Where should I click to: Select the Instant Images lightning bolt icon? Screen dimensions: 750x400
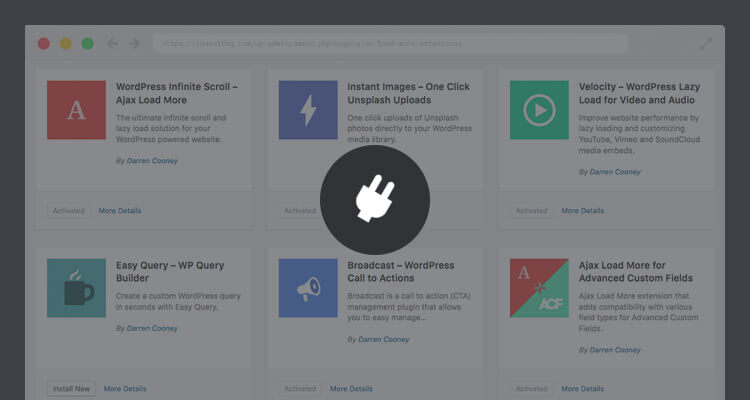click(x=308, y=110)
